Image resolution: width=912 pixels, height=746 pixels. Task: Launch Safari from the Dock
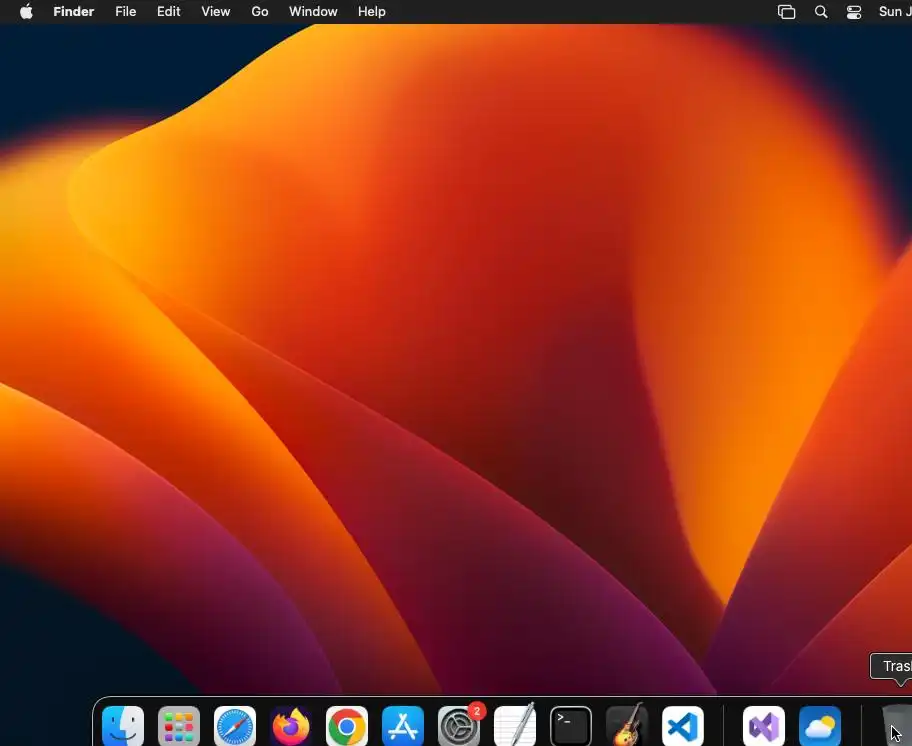235,726
